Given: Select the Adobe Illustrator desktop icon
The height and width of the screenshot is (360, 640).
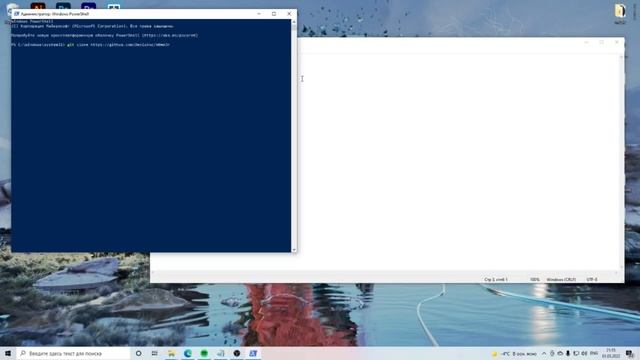Looking at the screenshot, I should click(x=38, y=6).
